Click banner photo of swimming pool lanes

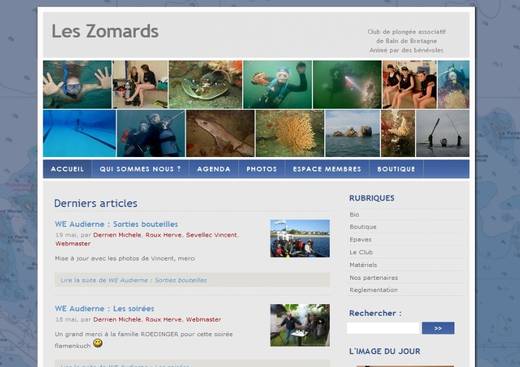pyautogui.click(x=80, y=133)
